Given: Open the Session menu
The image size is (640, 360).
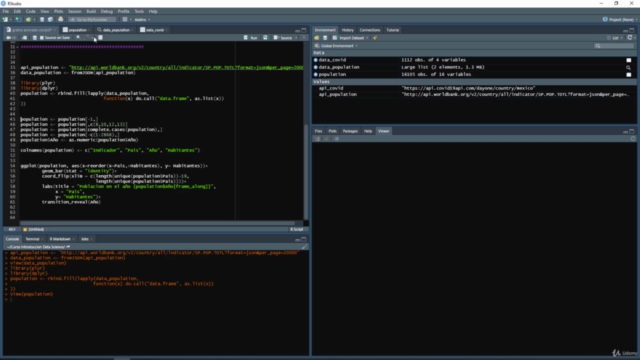Looking at the screenshot, I should point(74,11).
